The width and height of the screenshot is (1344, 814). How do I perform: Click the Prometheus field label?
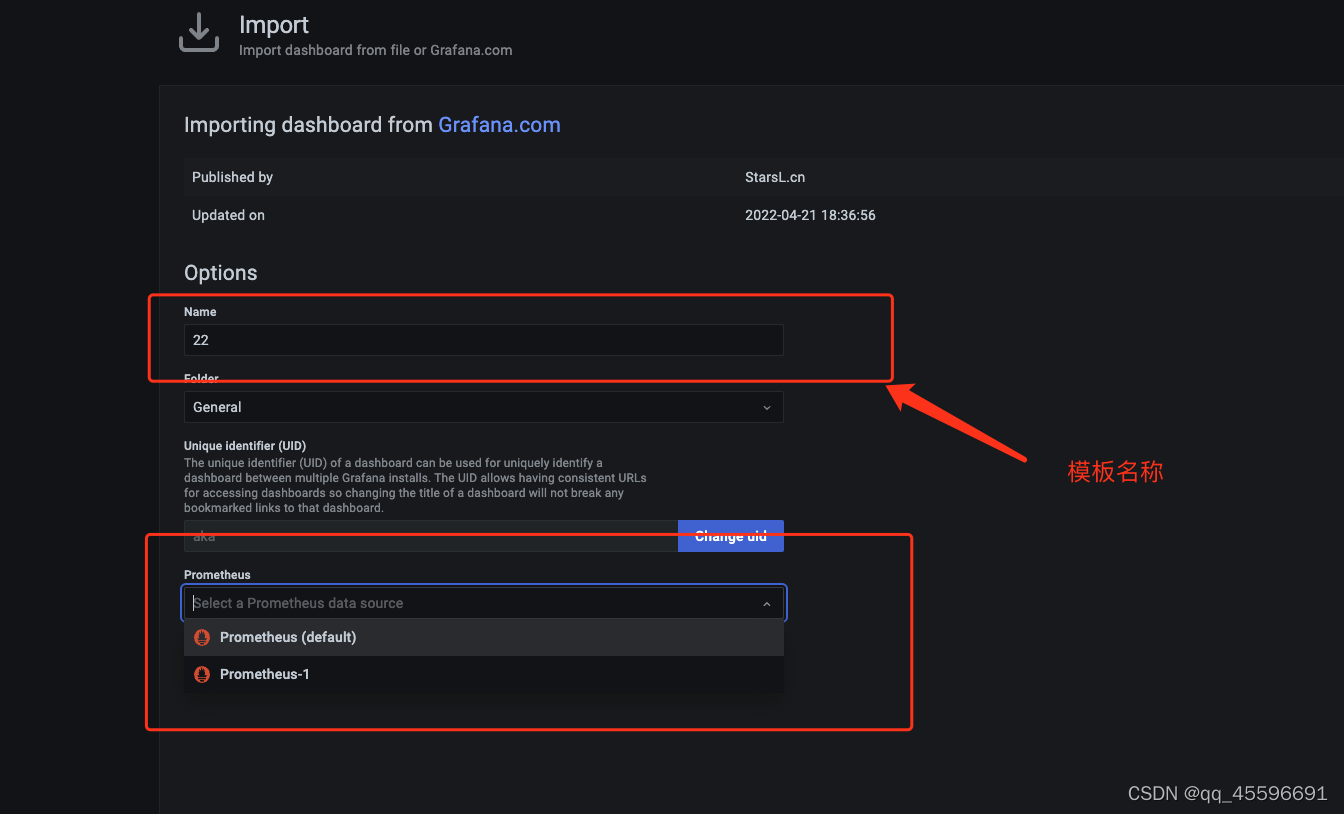[x=217, y=575]
